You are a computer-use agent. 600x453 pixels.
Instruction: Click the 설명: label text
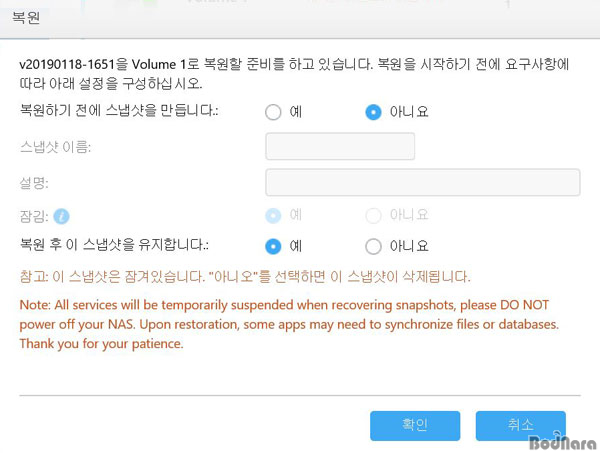coord(34,183)
